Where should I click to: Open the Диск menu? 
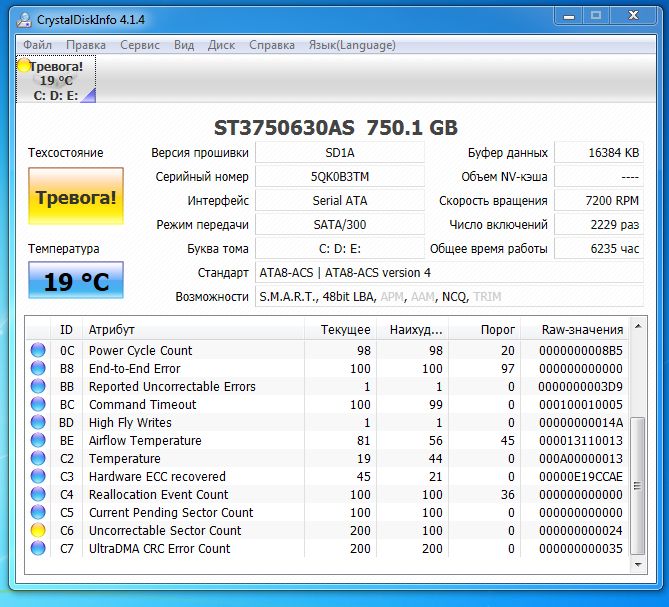point(221,45)
